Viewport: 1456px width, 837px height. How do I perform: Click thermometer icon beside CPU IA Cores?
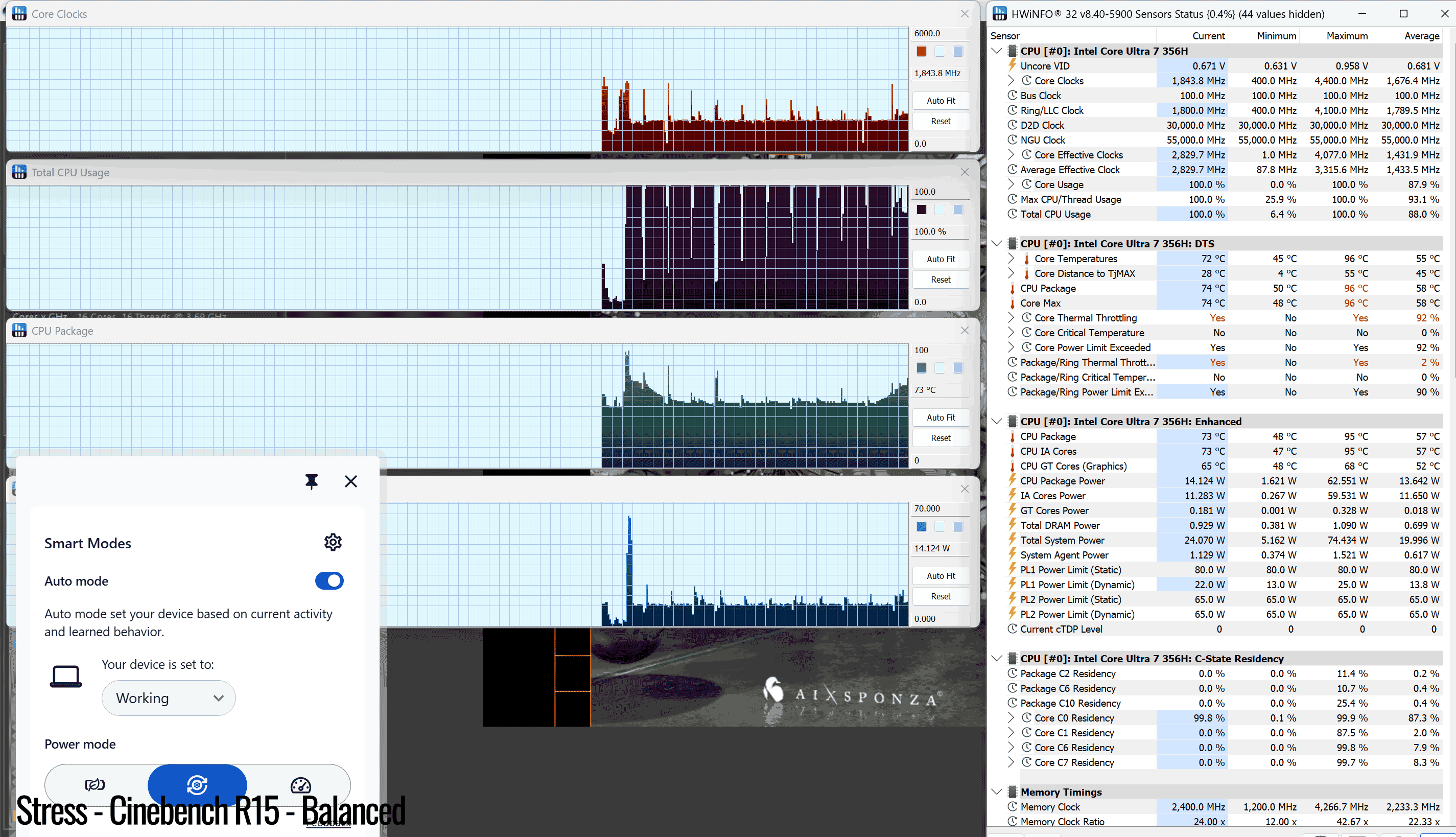pyautogui.click(x=1013, y=451)
